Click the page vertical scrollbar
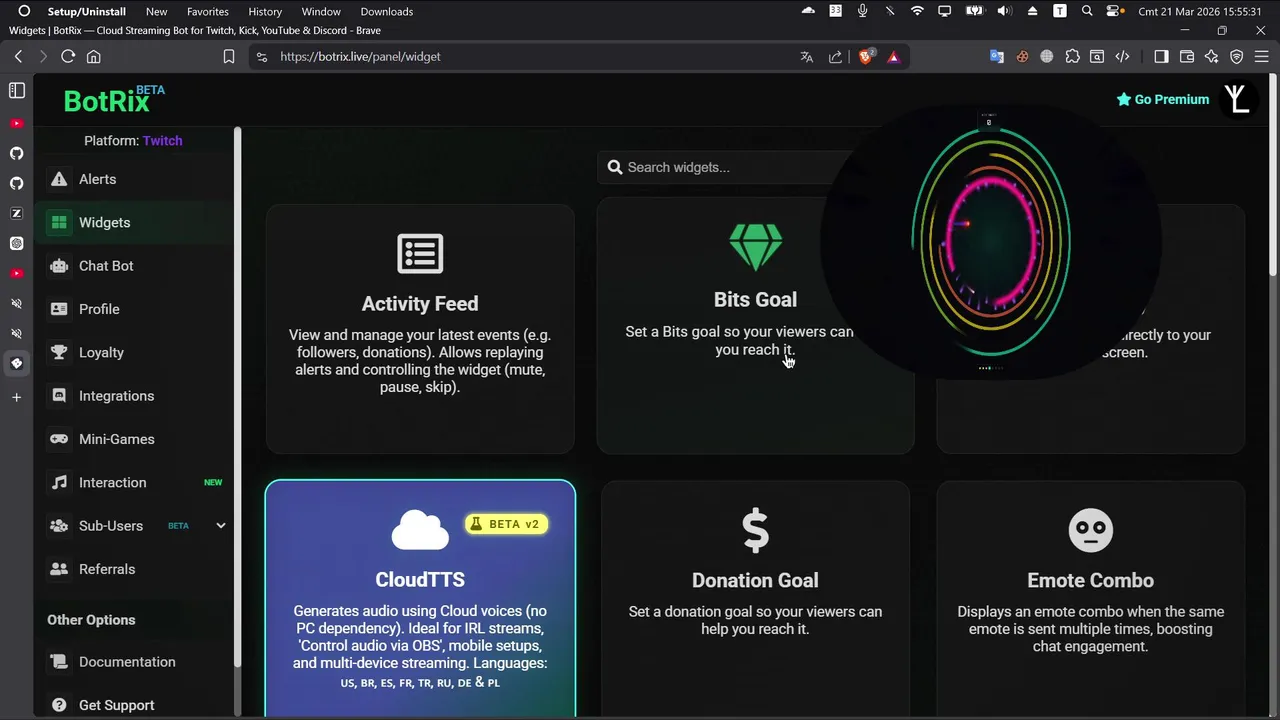The width and height of the screenshot is (1280, 720). coord(1273,174)
